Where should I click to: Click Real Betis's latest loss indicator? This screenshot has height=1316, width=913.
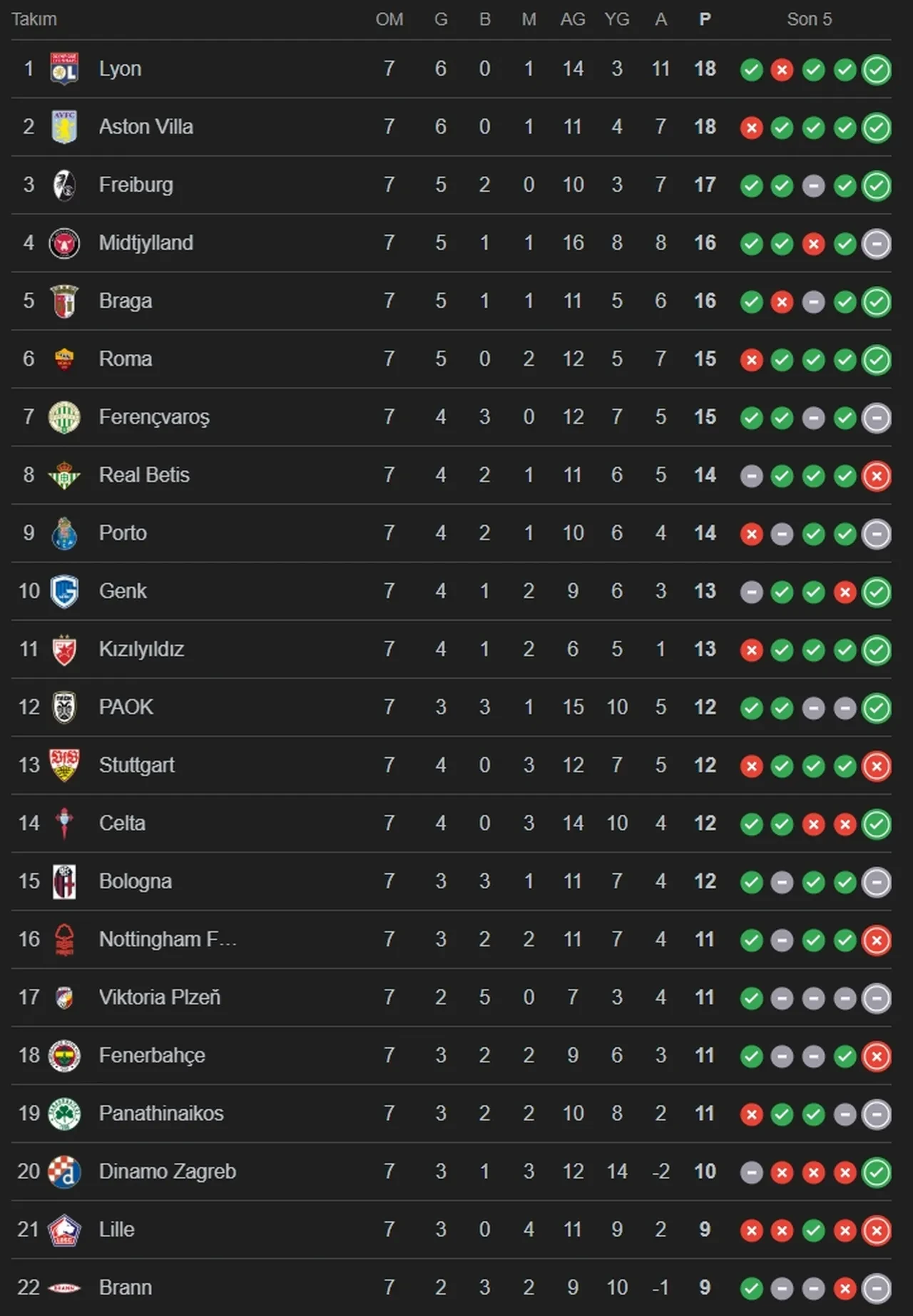(x=877, y=476)
